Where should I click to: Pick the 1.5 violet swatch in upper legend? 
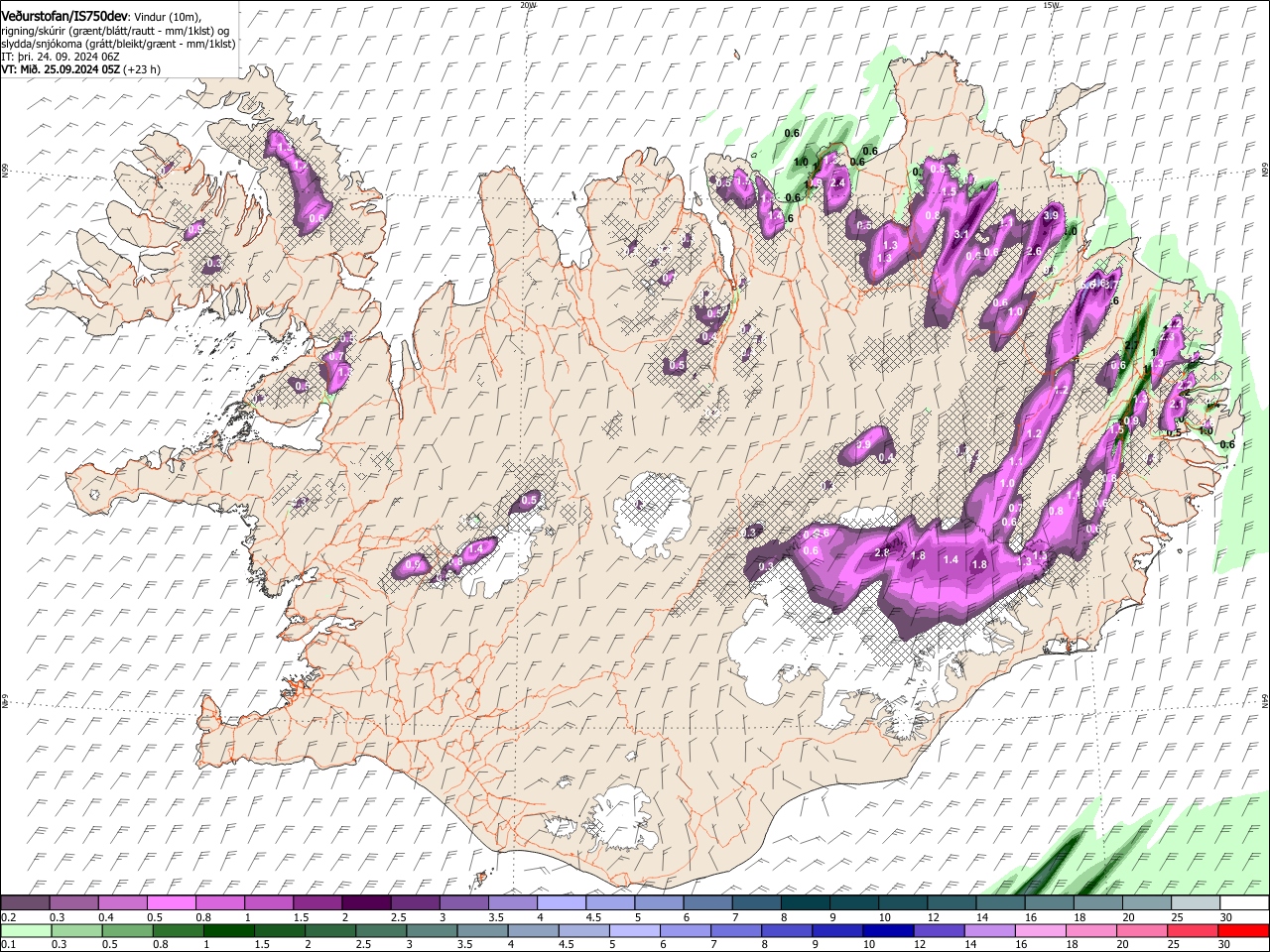pyautogui.click(x=317, y=903)
